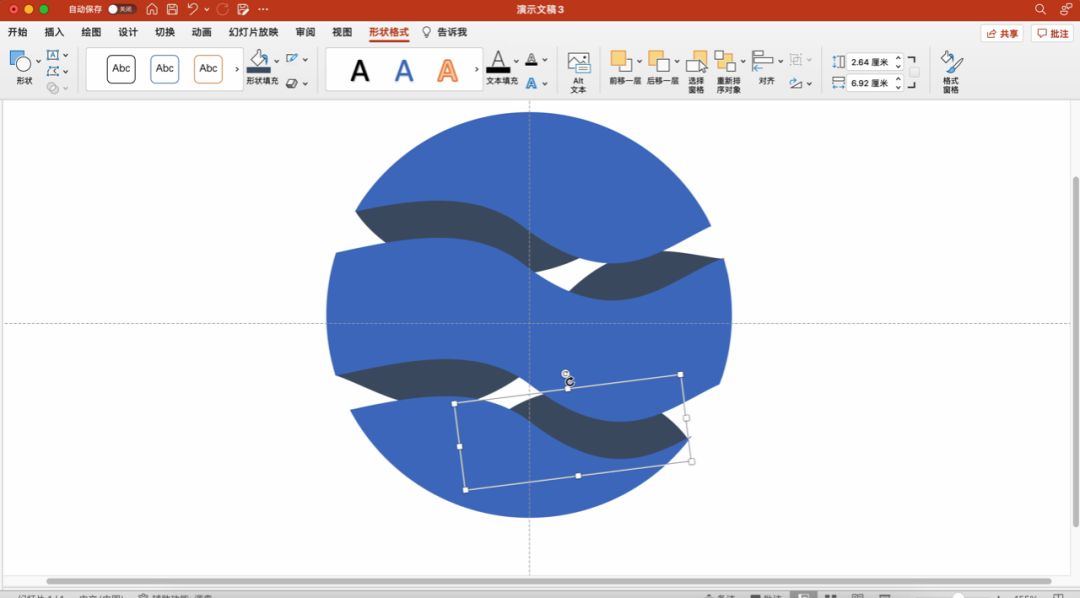
Task: Click the 共享 share button
Action: pos(1001,33)
